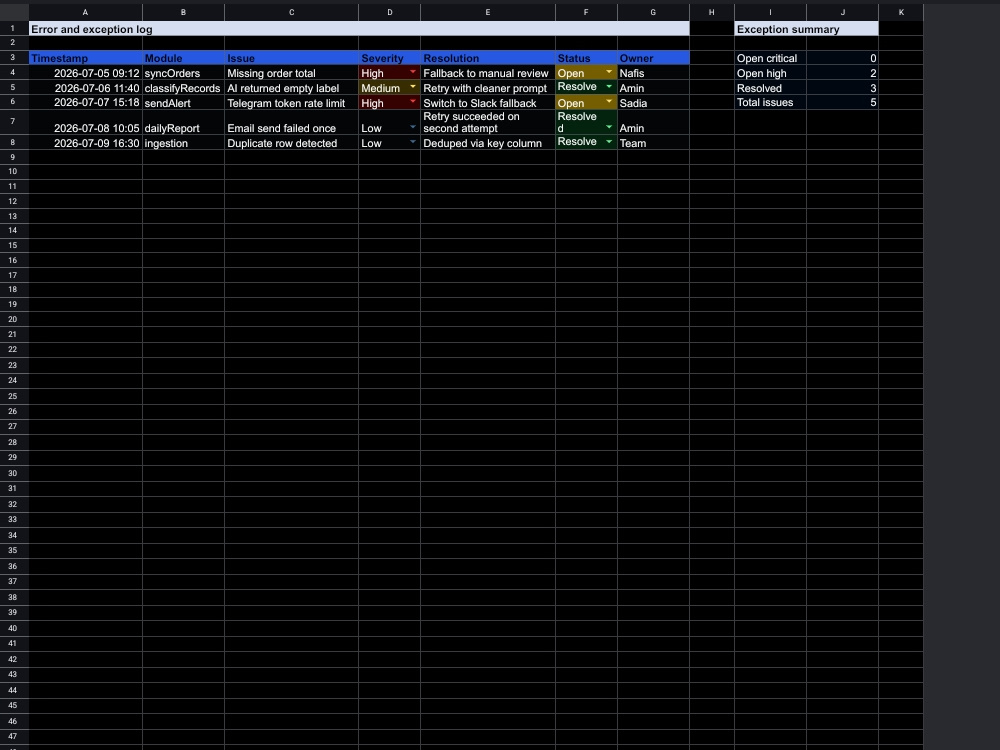Open Status dropdown for syncOrders row
The width and height of the screenshot is (1000, 750).
[609, 72]
